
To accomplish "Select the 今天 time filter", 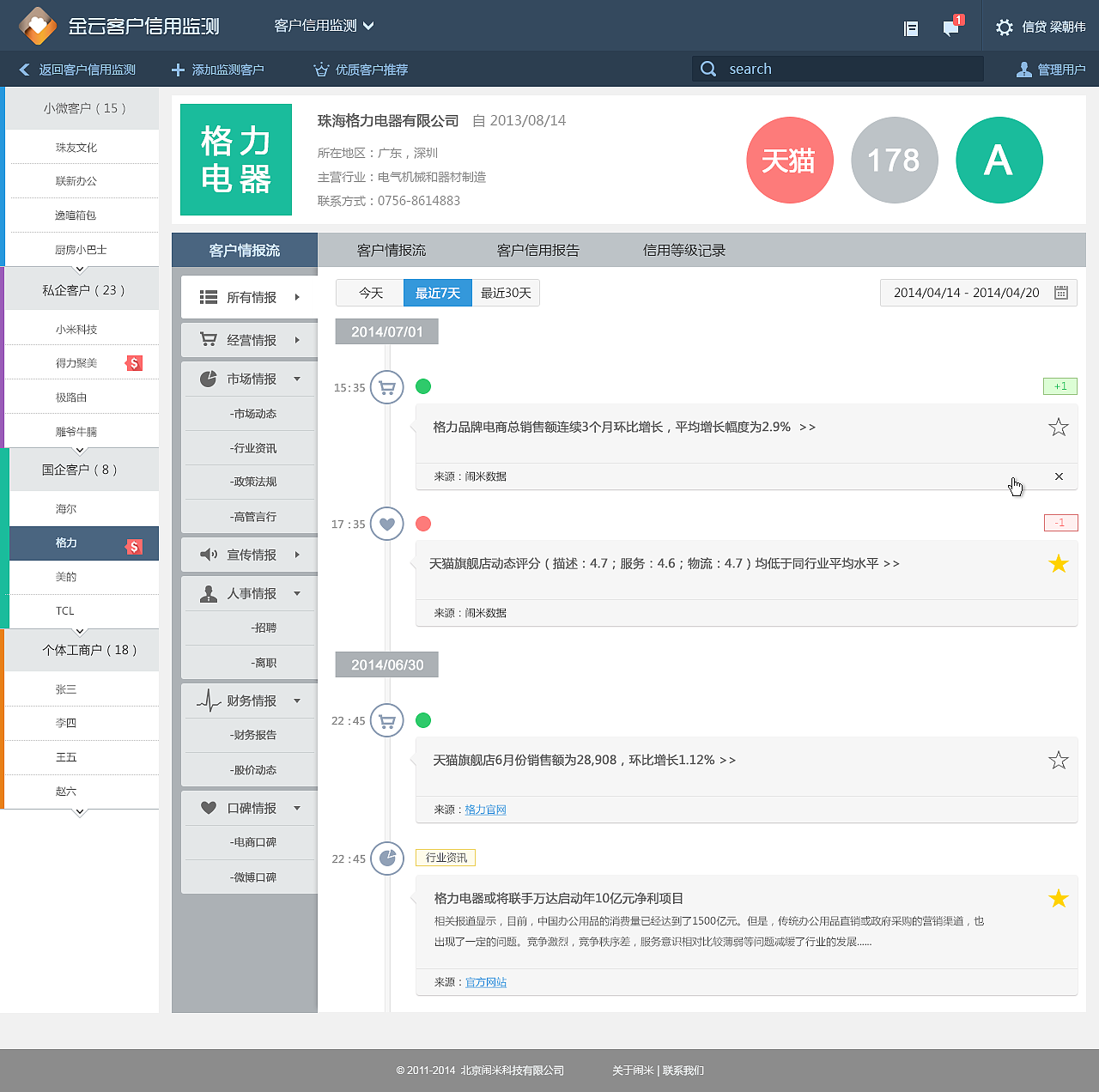I will pyautogui.click(x=370, y=293).
